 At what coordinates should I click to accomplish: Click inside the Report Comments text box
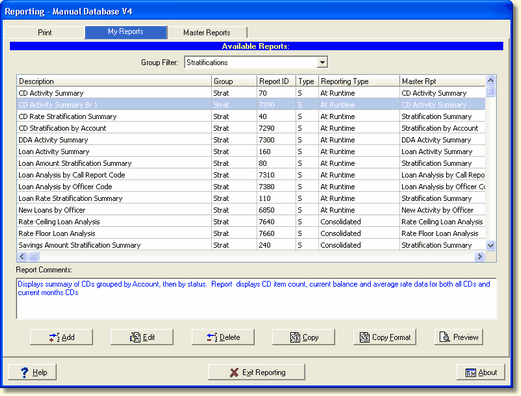[x=256, y=298]
